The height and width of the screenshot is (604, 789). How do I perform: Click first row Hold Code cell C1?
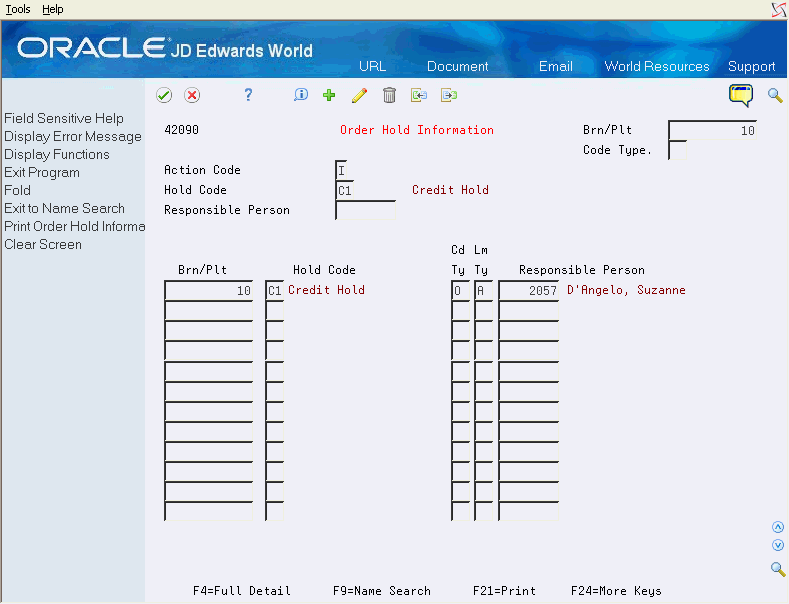[275, 291]
